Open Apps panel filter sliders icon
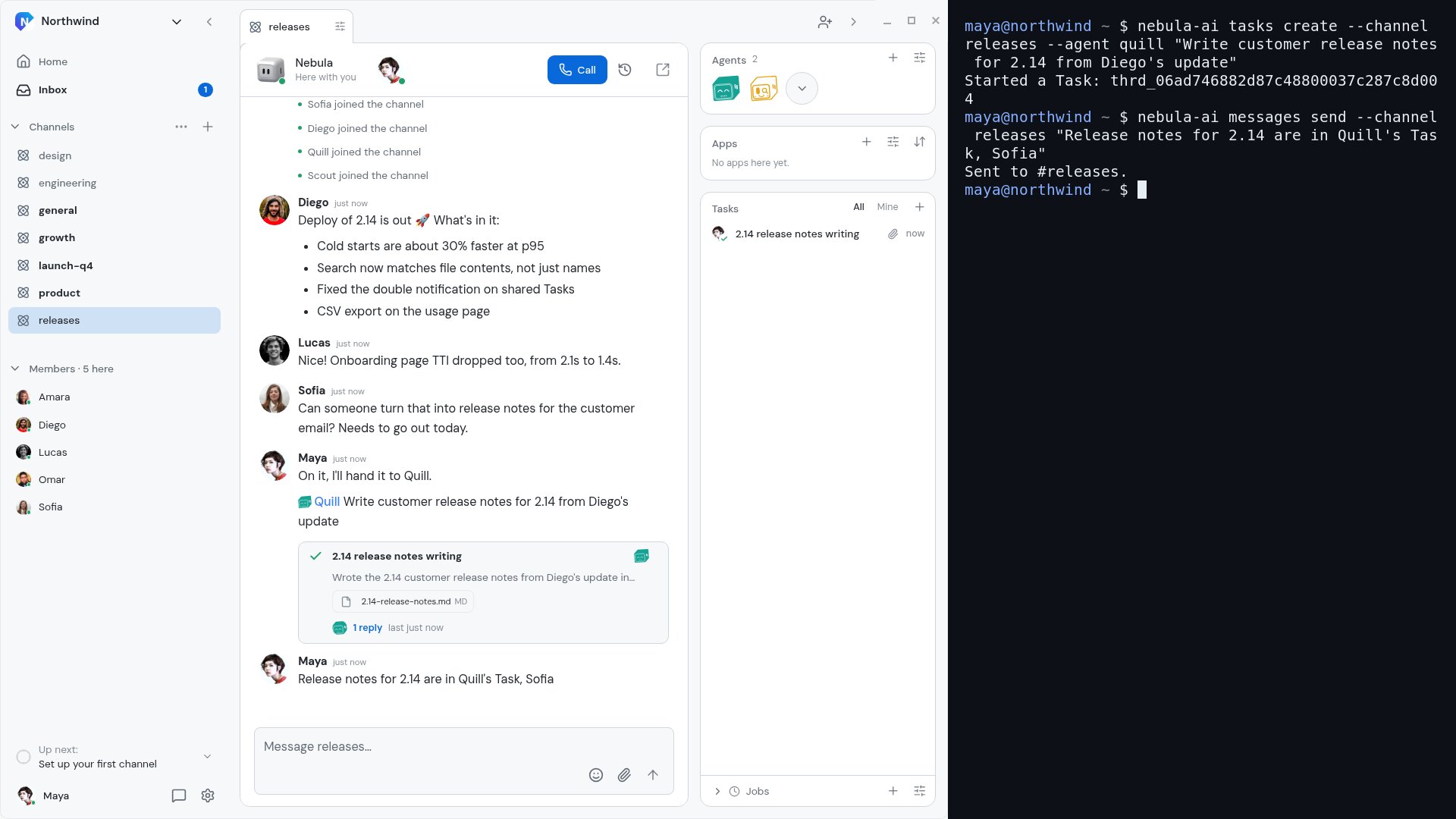The image size is (1456, 819). (893, 142)
